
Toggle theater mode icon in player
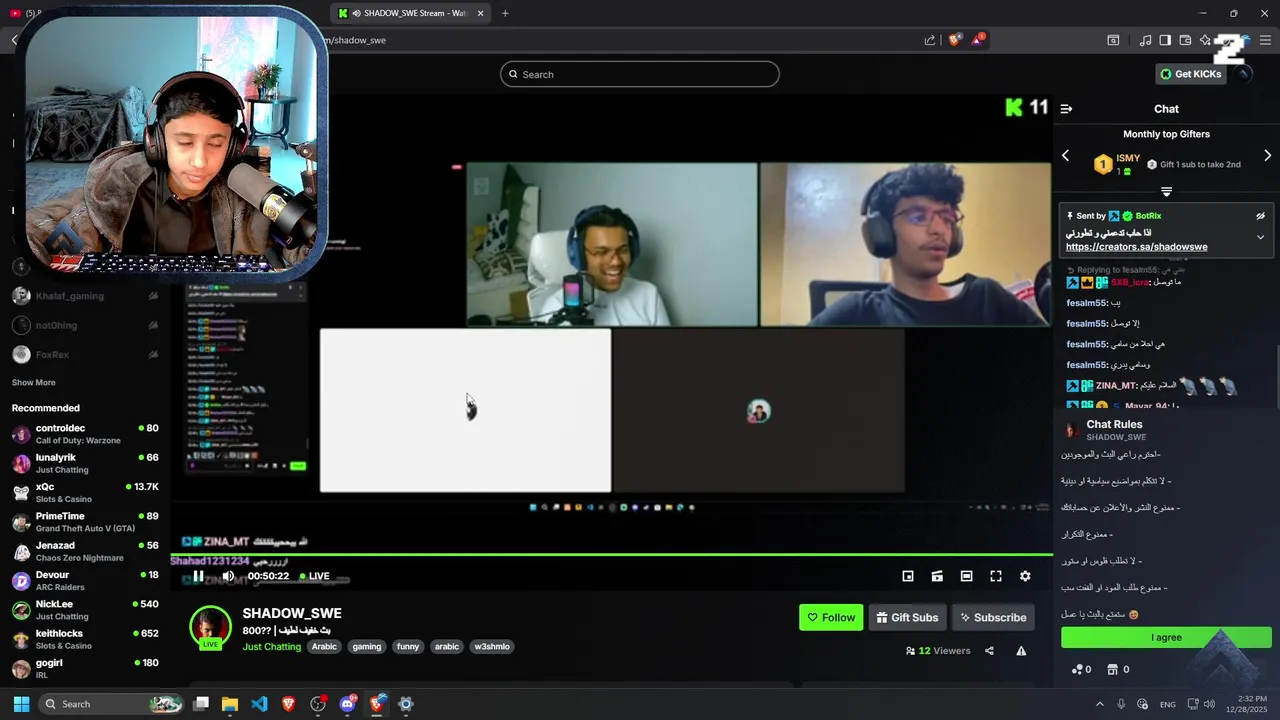(966, 576)
